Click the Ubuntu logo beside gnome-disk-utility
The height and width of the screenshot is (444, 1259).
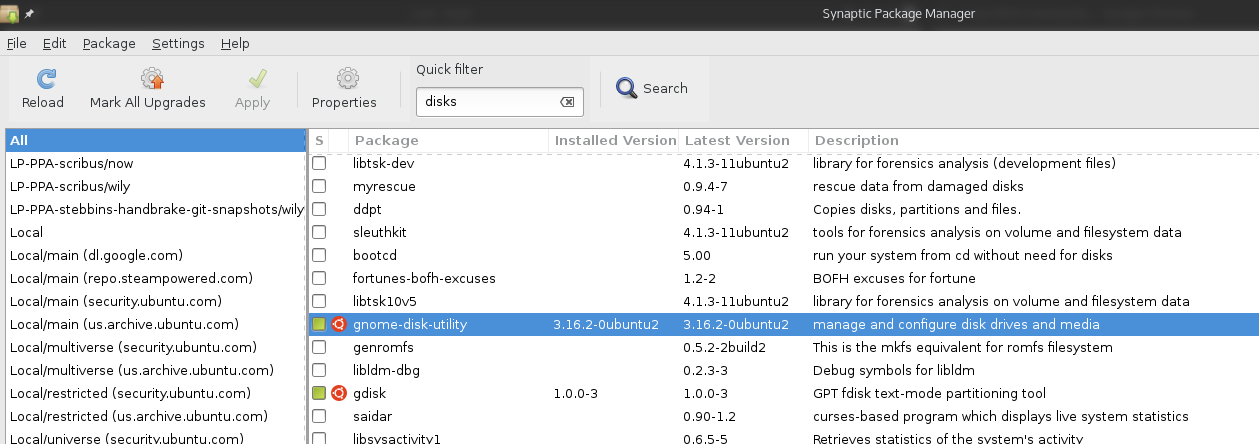(x=339, y=324)
